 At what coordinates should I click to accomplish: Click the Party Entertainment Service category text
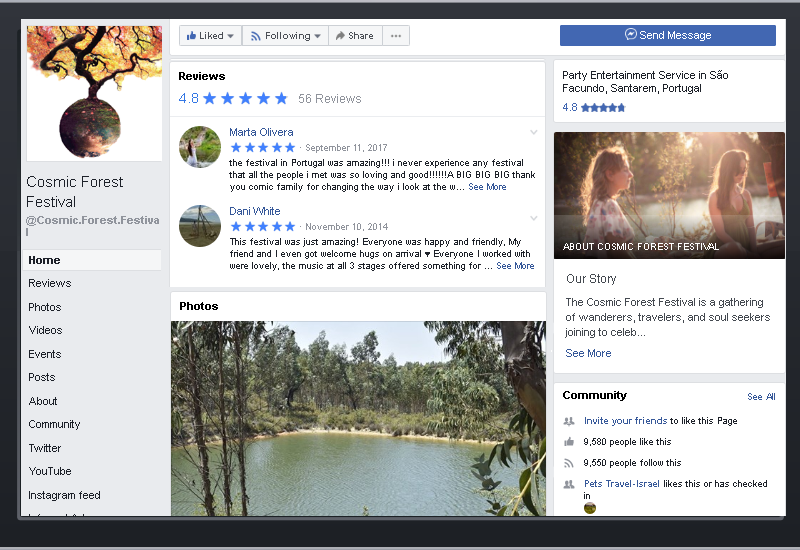click(645, 82)
